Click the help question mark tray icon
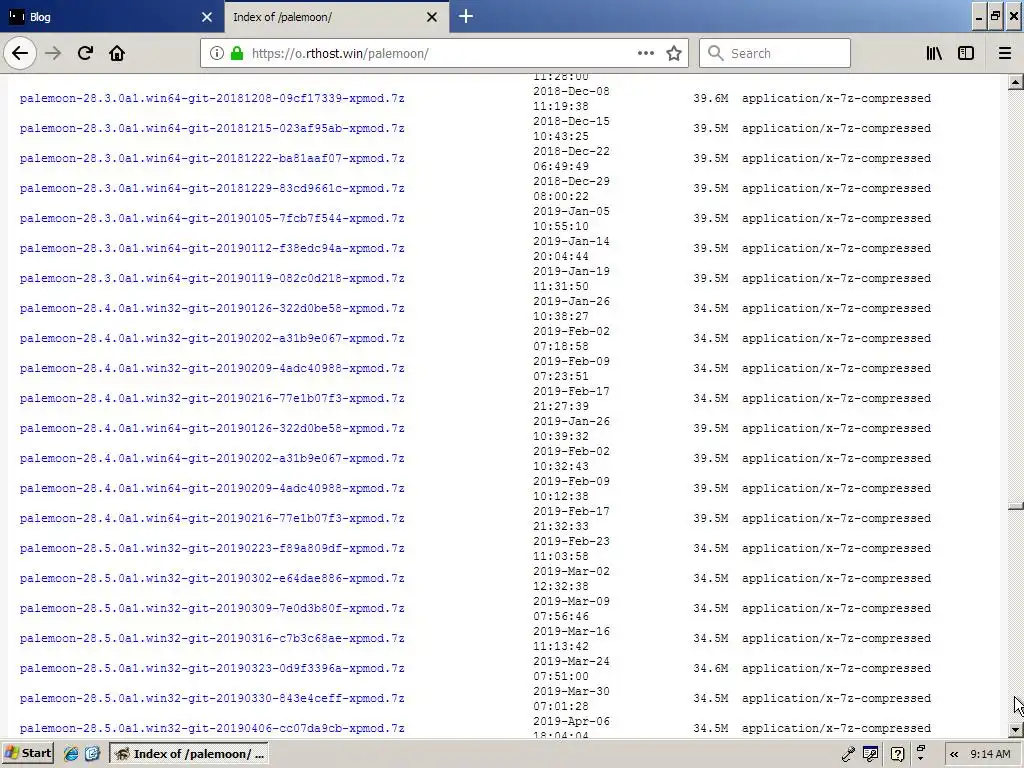Image resolution: width=1024 pixels, height=768 pixels. click(897, 754)
